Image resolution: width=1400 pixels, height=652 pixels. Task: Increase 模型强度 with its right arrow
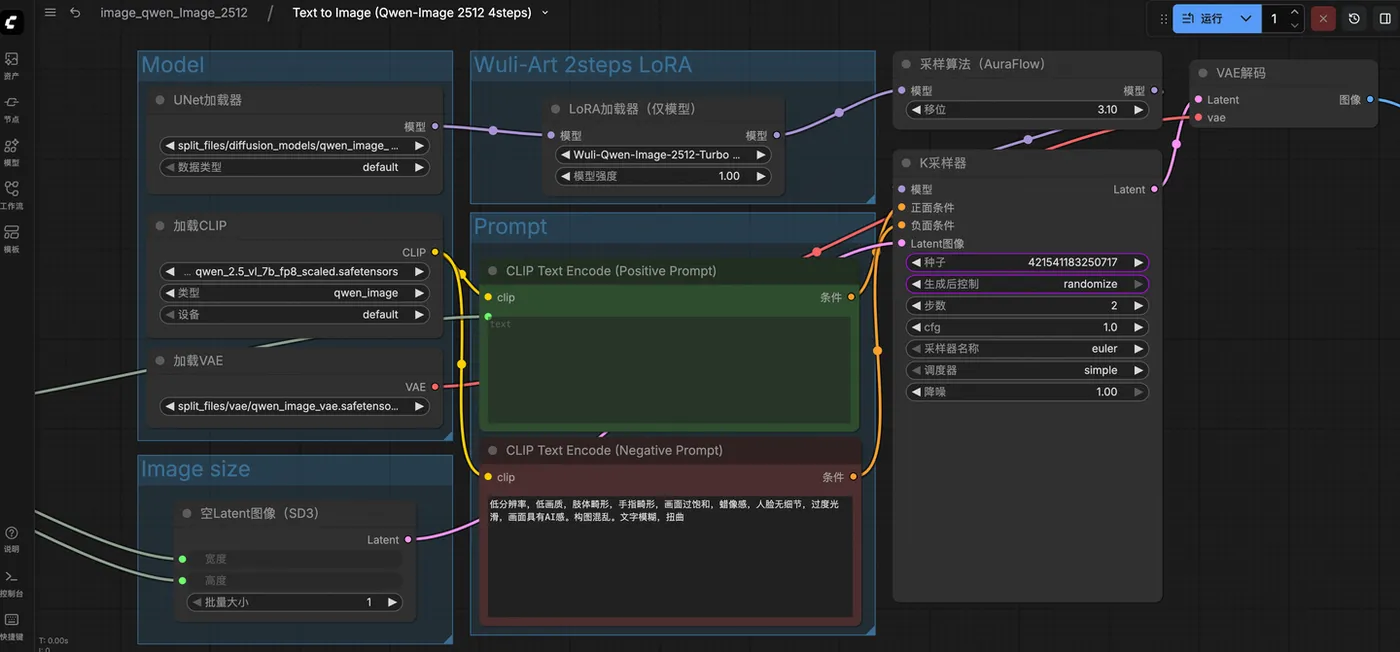[762, 176]
